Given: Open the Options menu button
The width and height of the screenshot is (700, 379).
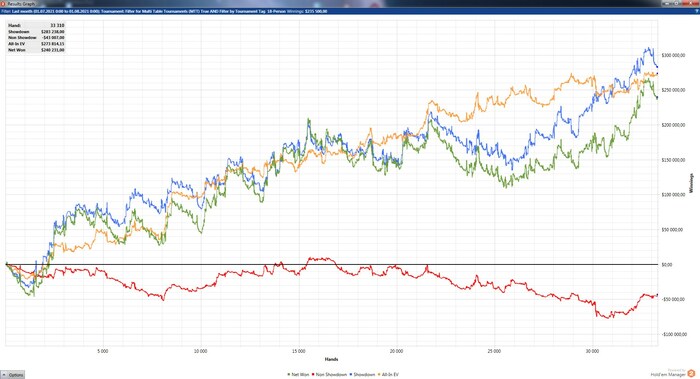Looking at the screenshot, I should [12, 375].
